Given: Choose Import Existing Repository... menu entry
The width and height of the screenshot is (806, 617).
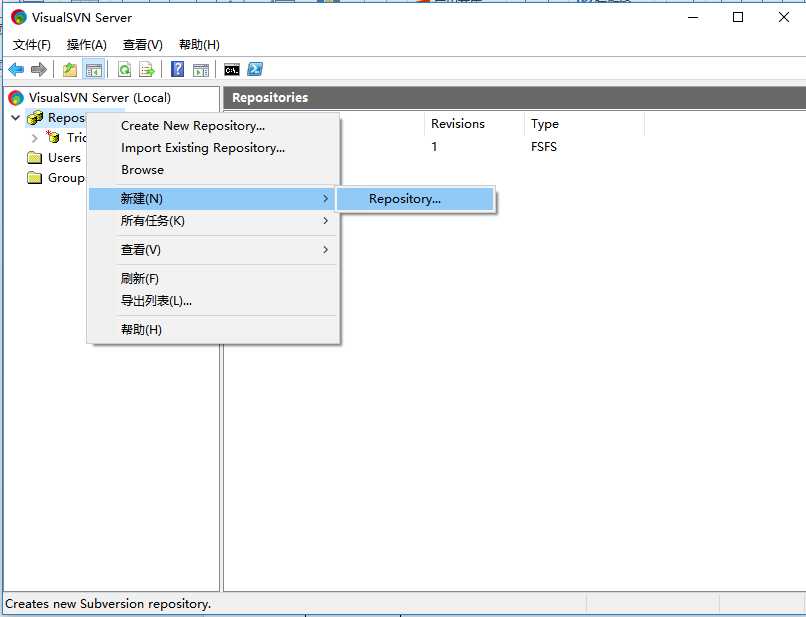Looking at the screenshot, I should [213, 148].
